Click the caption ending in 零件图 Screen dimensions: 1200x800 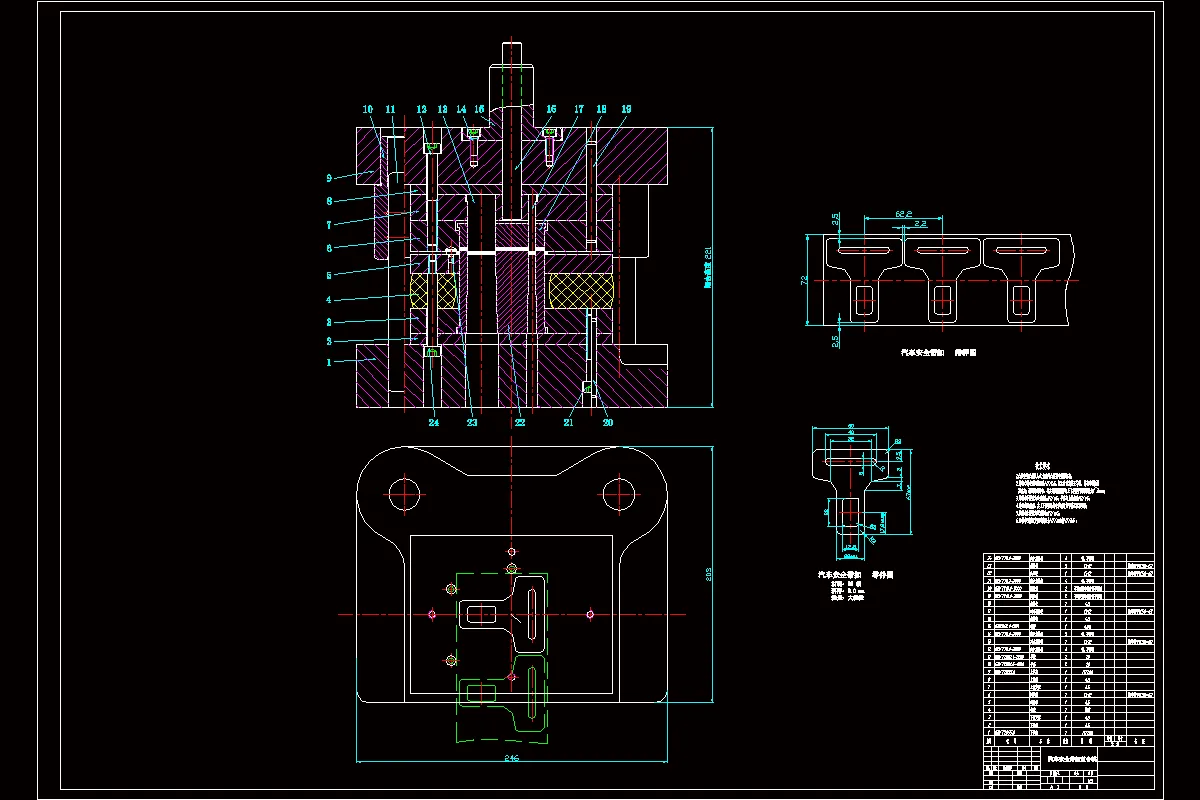(x=857, y=576)
